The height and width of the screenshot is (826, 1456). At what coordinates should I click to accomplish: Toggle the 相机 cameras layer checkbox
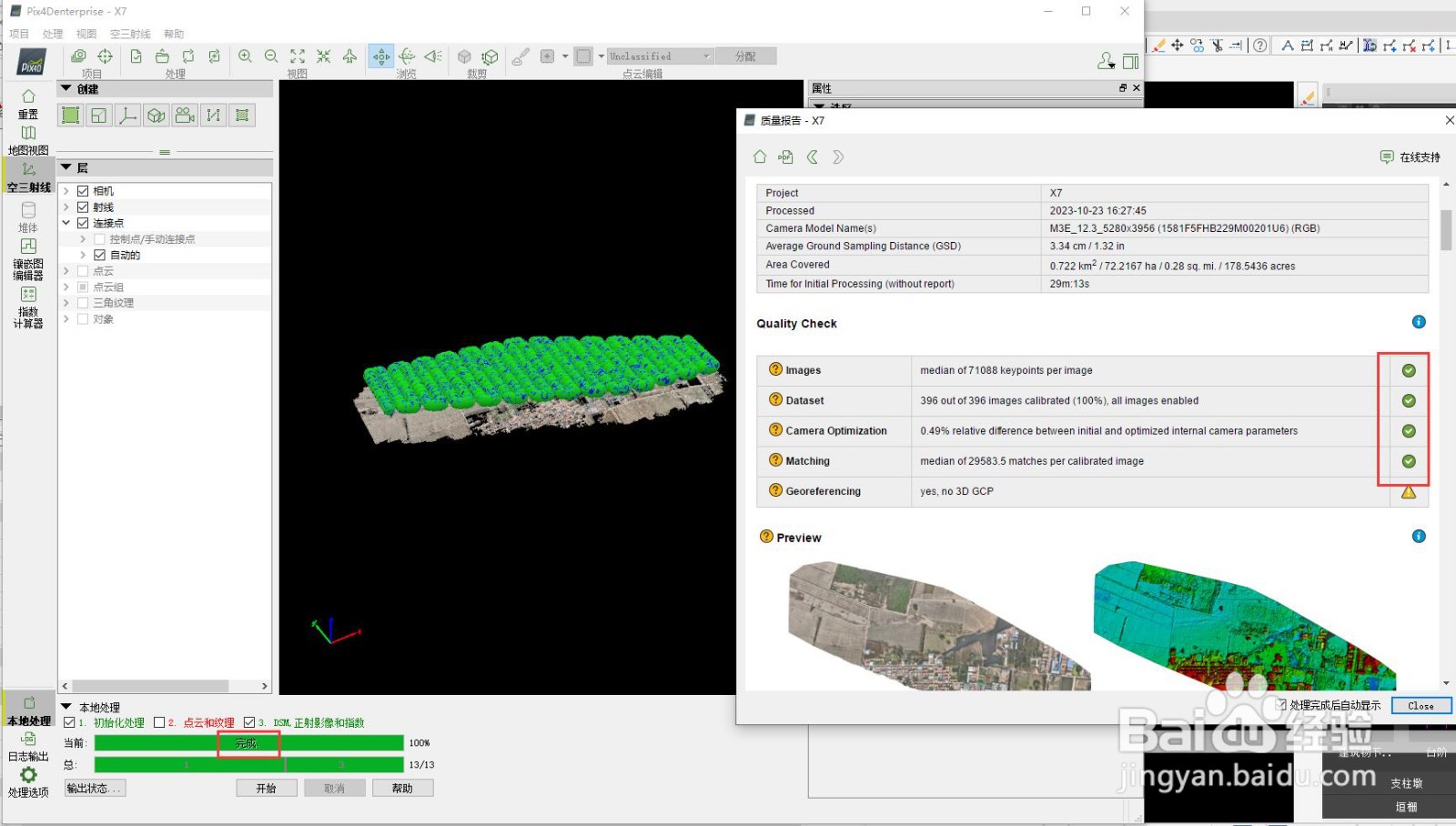tap(83, 191)
